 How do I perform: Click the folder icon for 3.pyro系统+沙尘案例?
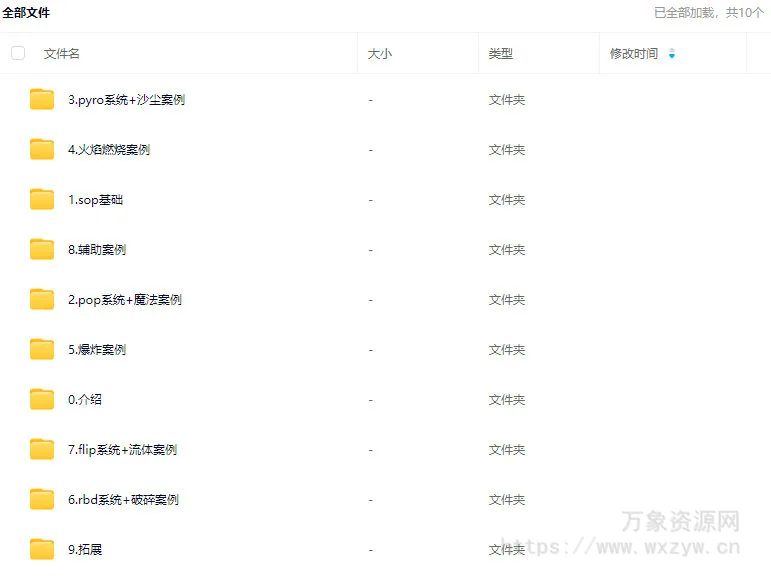[42, 99]
